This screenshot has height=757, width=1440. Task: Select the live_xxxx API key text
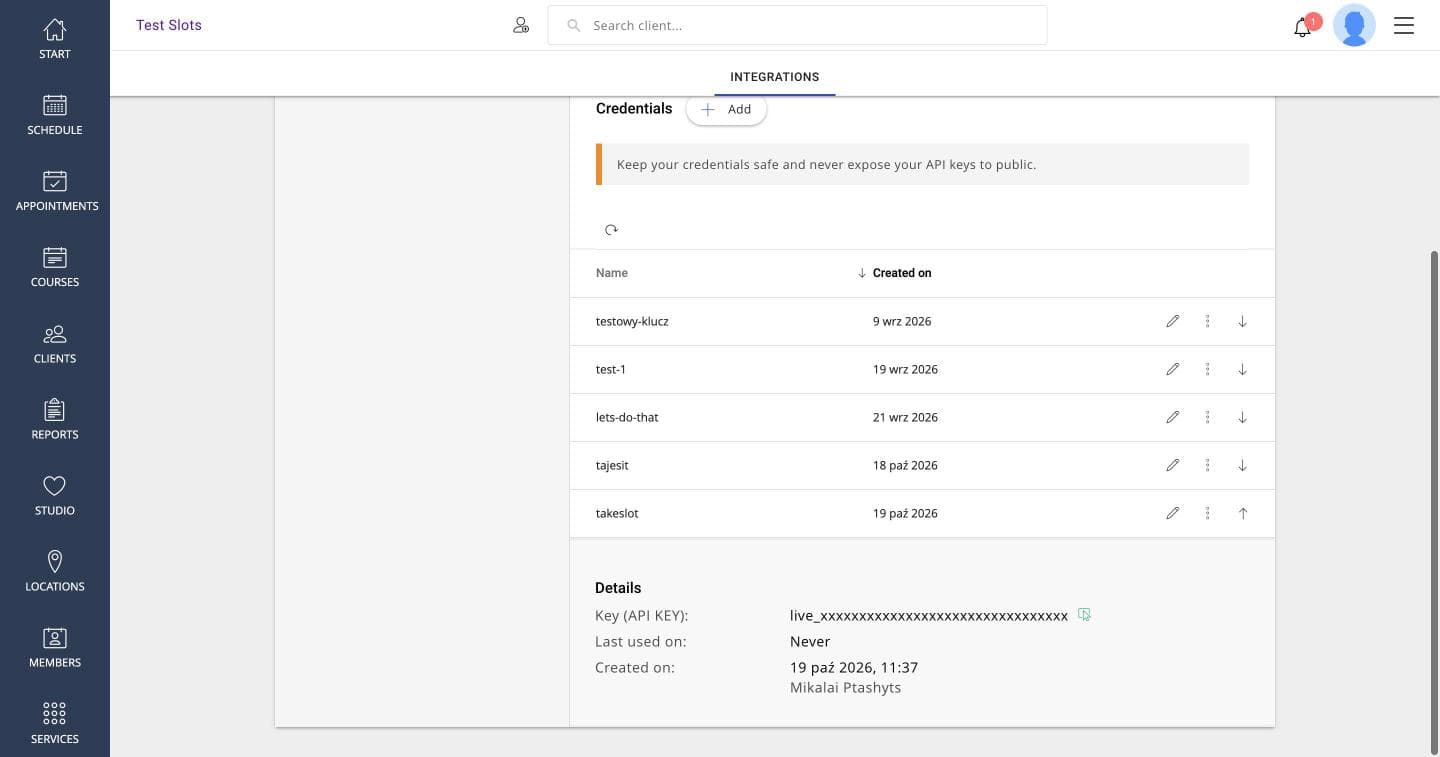[x=929, y=615]
